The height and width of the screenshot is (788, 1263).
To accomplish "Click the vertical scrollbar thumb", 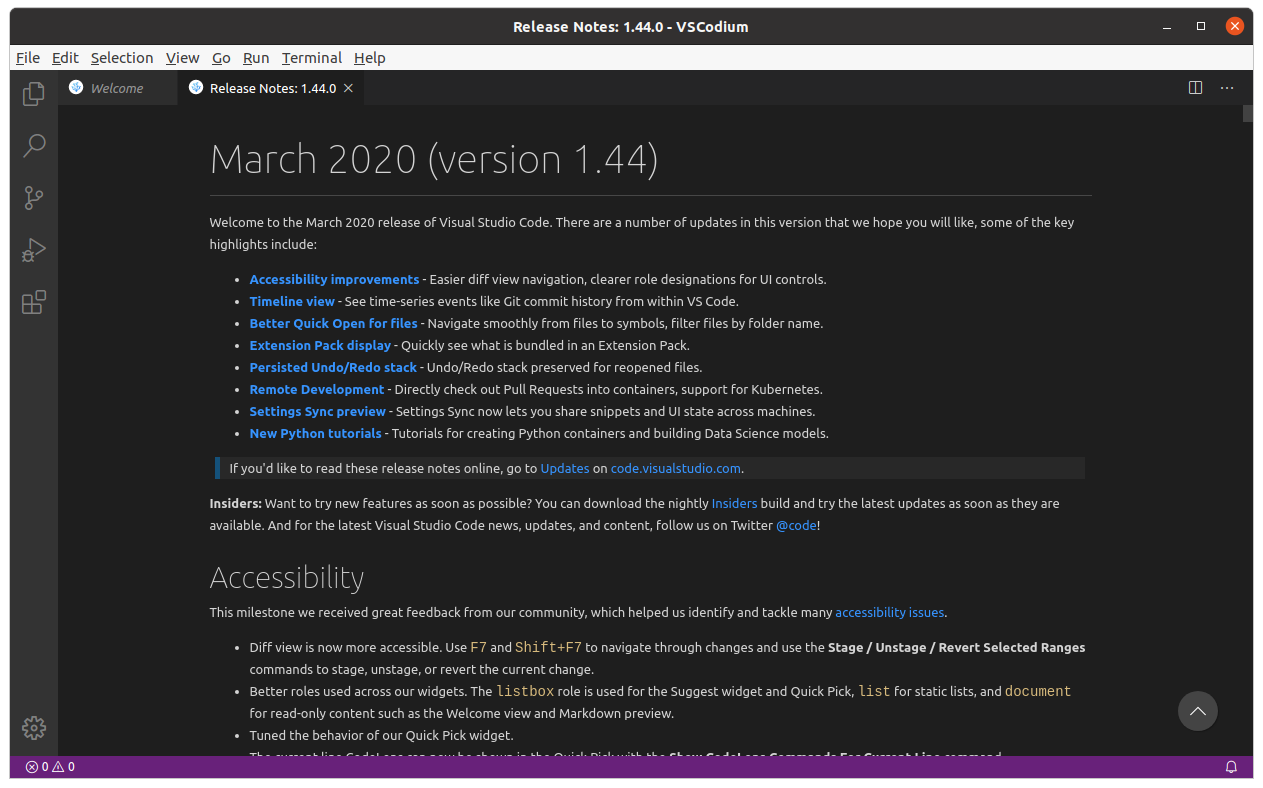I will [1247, 113].
